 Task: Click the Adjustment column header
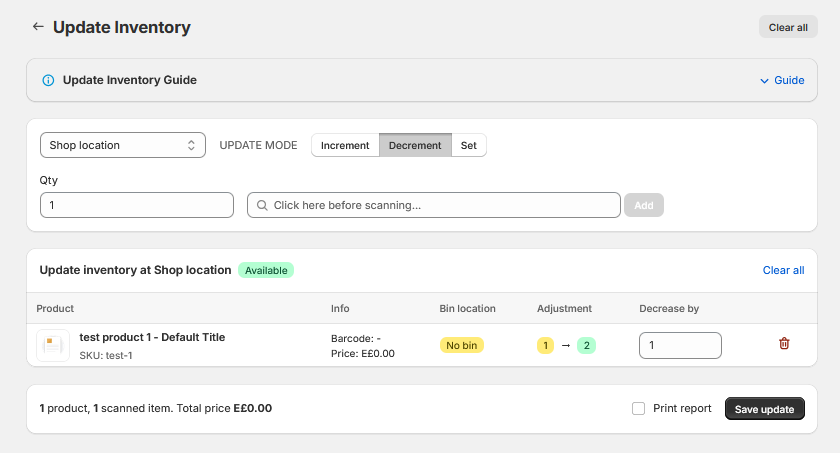(564, 308)
